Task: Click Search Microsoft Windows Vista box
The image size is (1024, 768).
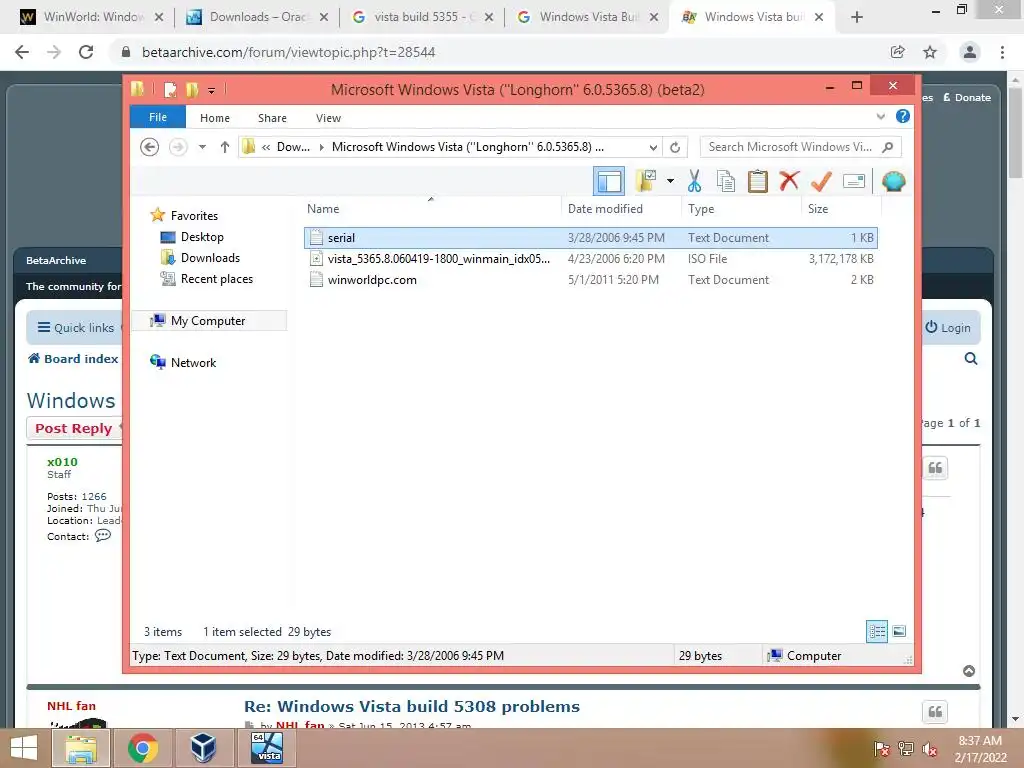Action: (801, 147)
